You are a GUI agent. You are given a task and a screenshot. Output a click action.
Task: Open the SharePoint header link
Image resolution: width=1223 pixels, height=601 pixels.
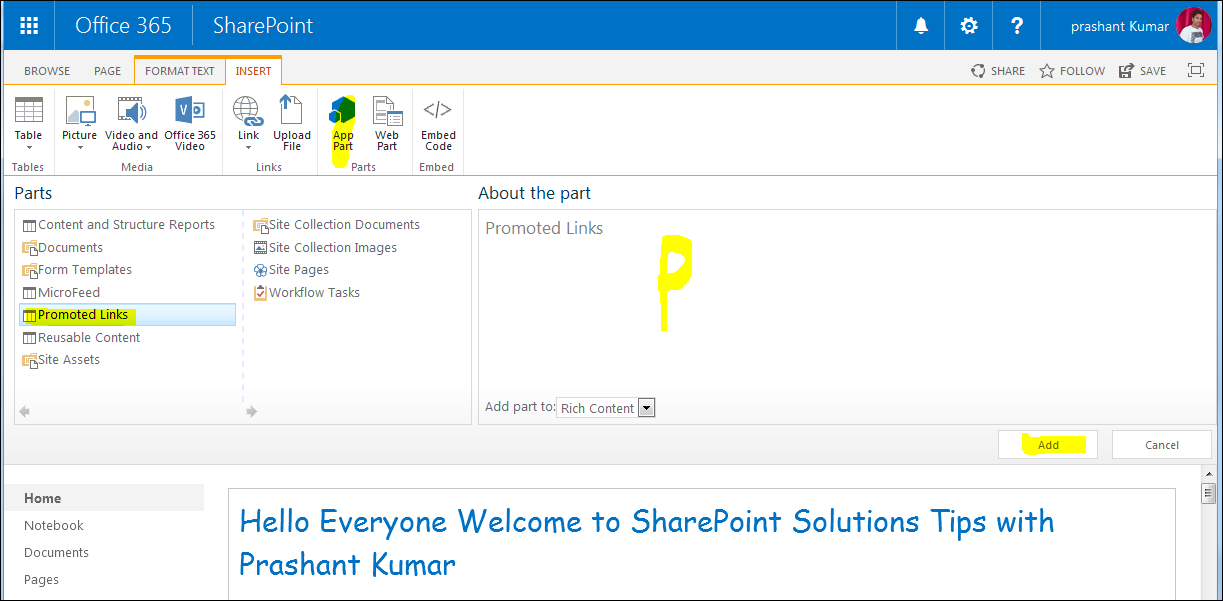pyautogui.click(x=263, y=26)
